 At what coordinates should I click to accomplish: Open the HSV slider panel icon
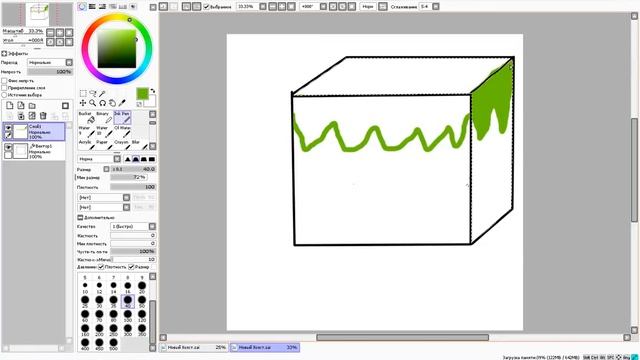[x=102, y=7]
